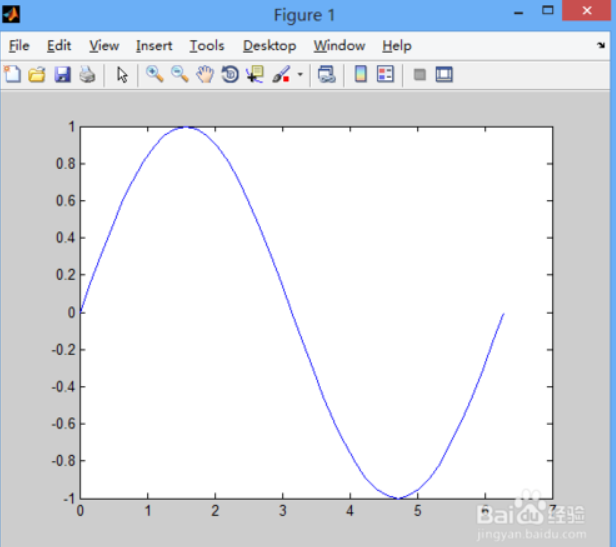Select the Pan hand tool
616x547 pixels.
click(x=205, y=74)
